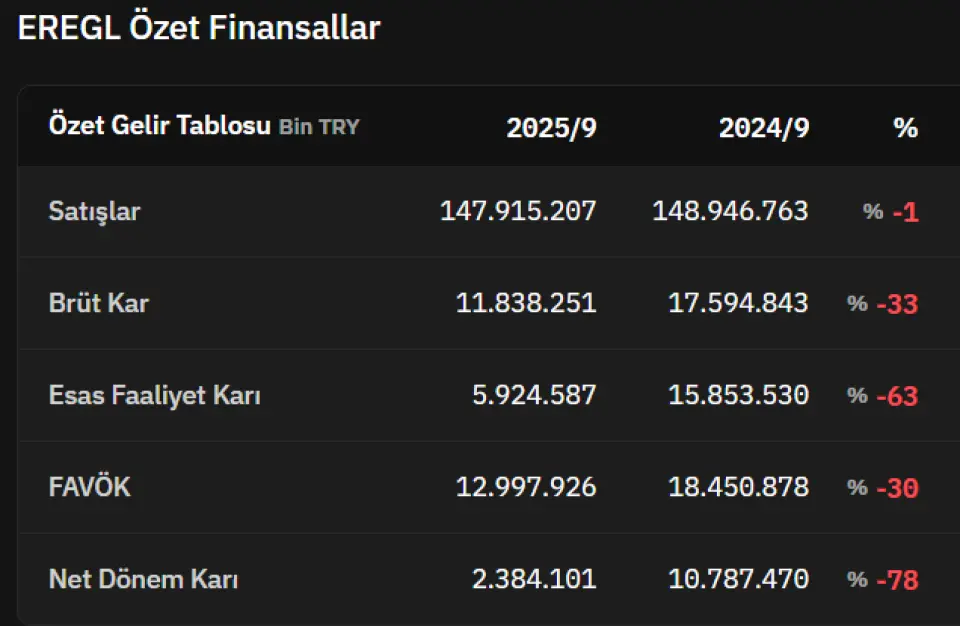Open the Brüt Kar row label
The height and width of the screenshot is (626, 960).
[98, 303]
